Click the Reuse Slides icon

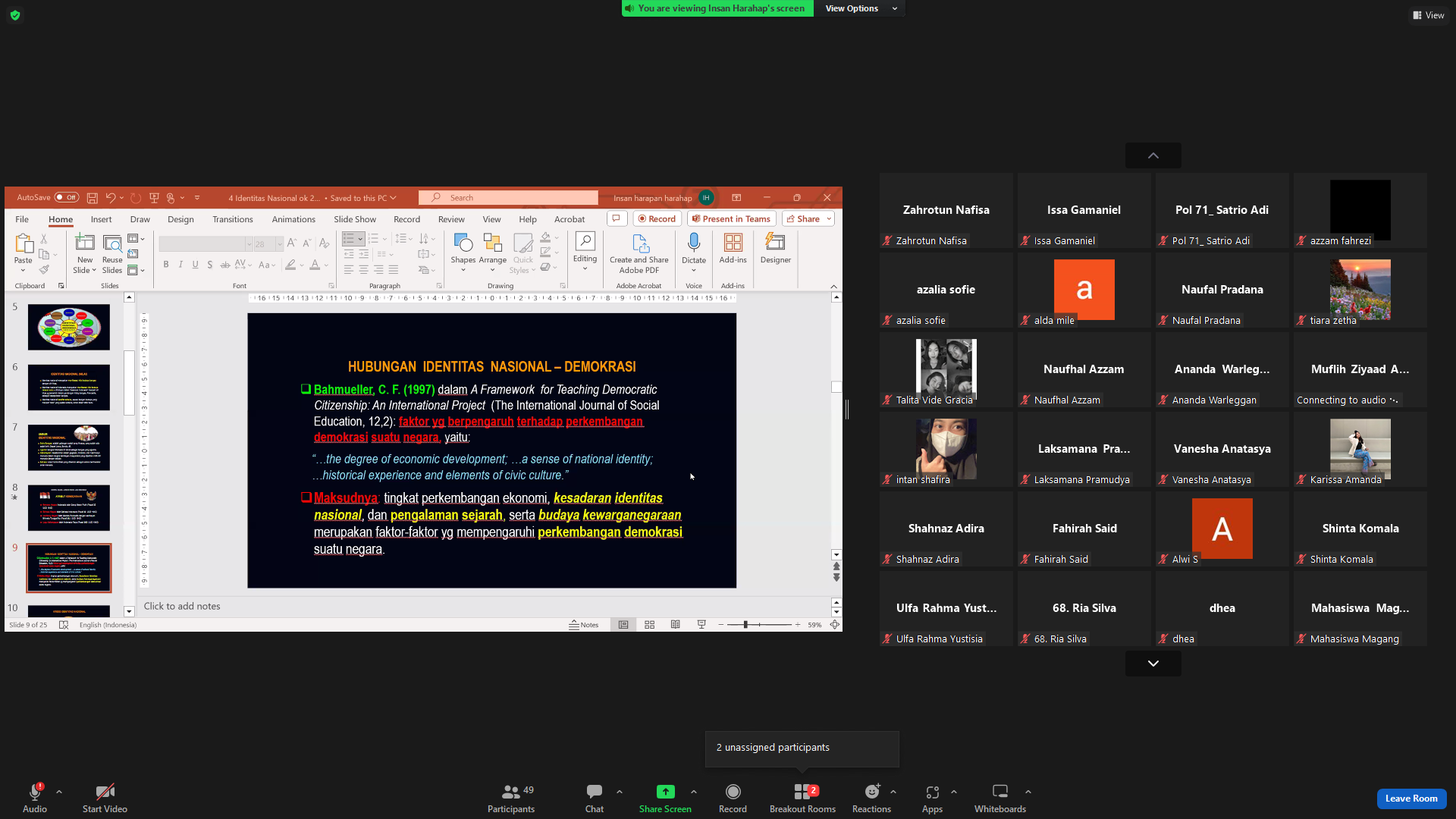[x=112, y=243]
